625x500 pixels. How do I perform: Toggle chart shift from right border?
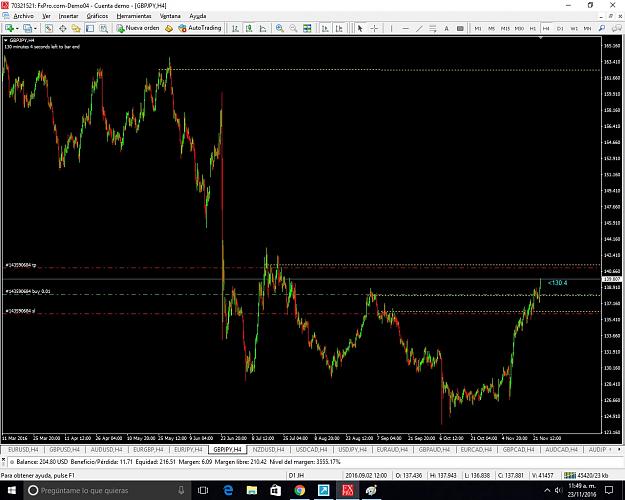click(339, 28)
